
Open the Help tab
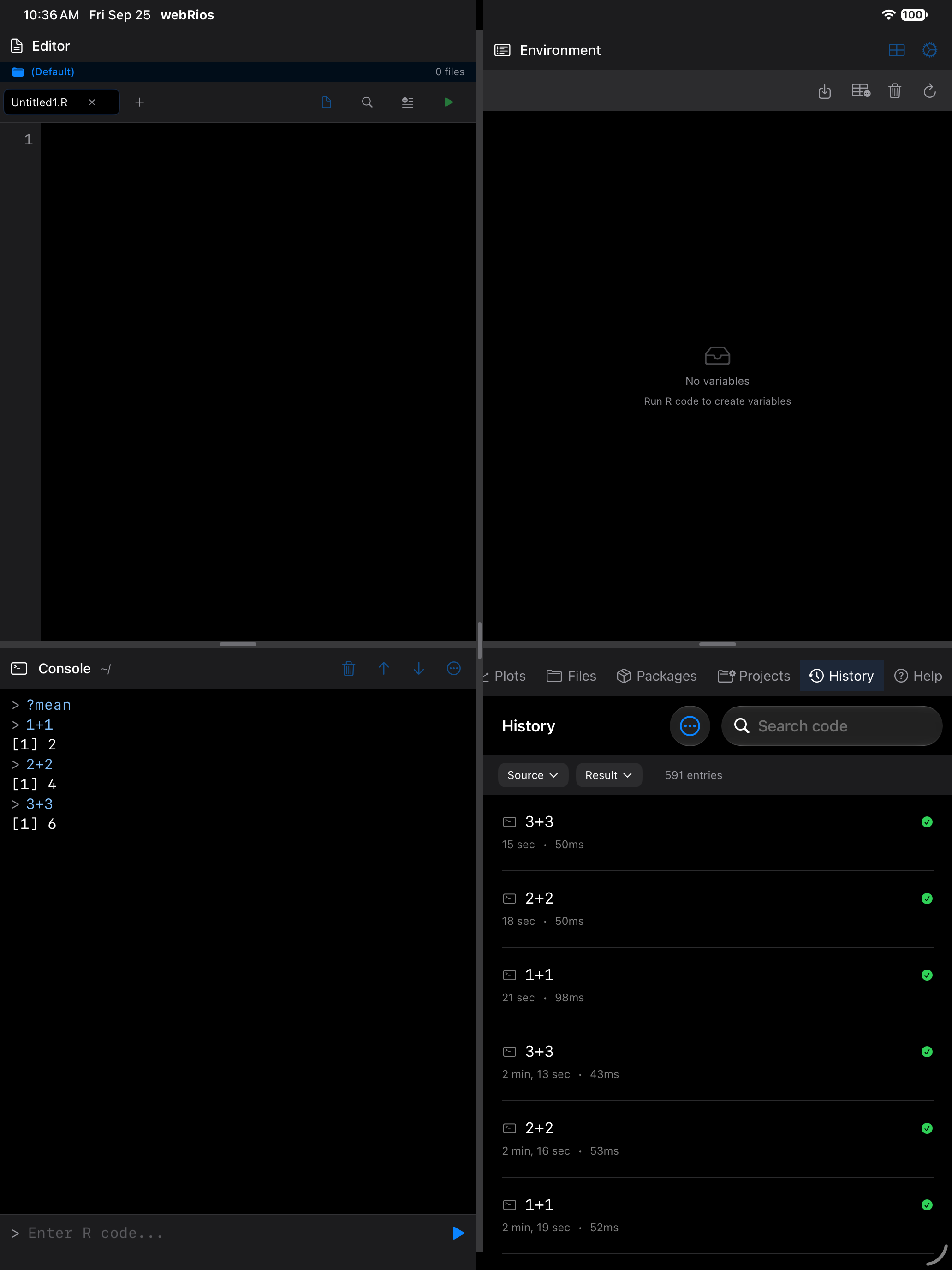918,676
